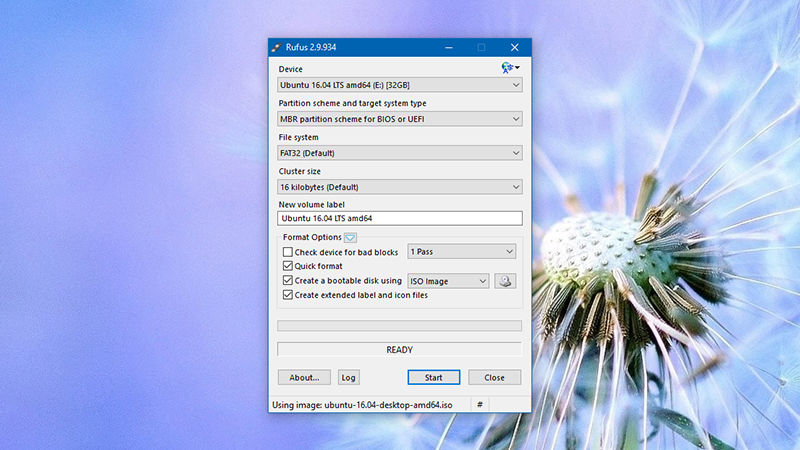800x450 pixels.
Task: Open the Device dropdown list
Action: click(x=399, y=85)
